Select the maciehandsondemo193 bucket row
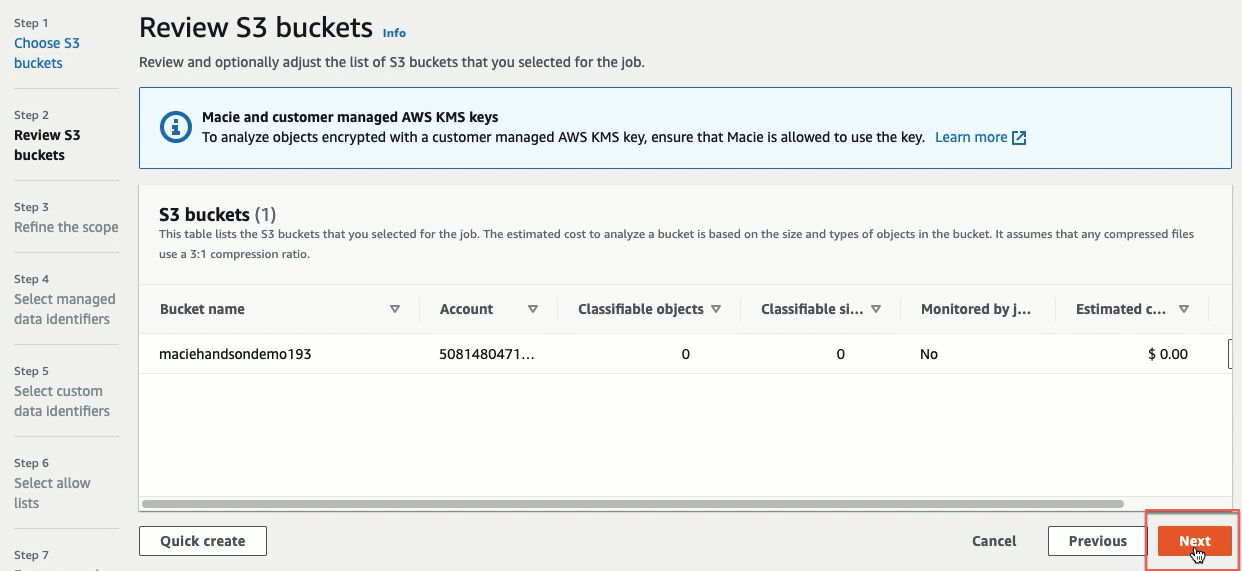The height and width of the screenshot is (571, 1242). tap(685, 354)
